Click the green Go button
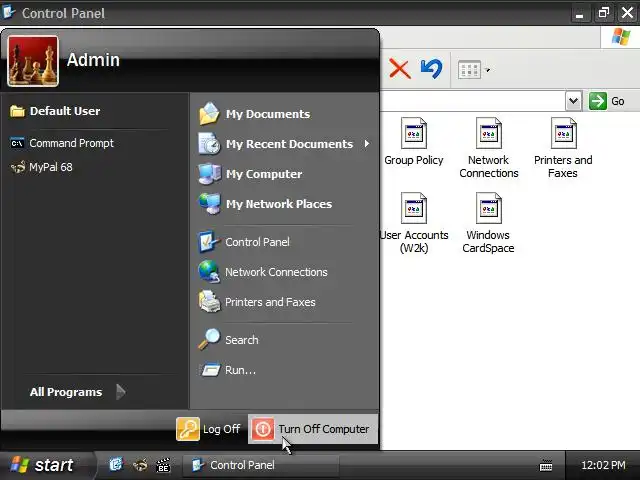This screenshot has height=480, width=640. click(607, 101)
